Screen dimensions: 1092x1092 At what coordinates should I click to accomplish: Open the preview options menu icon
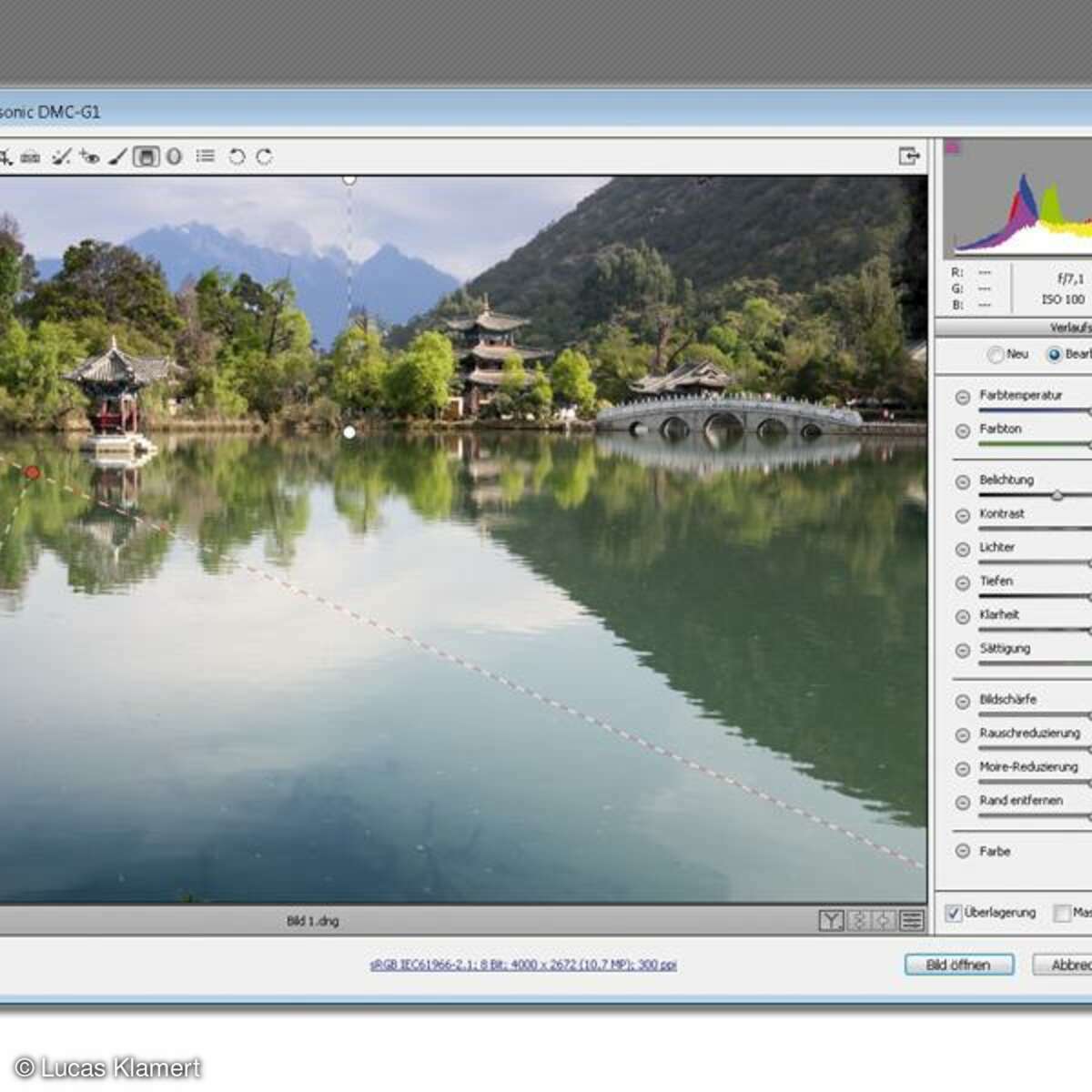tap(913, 921)
